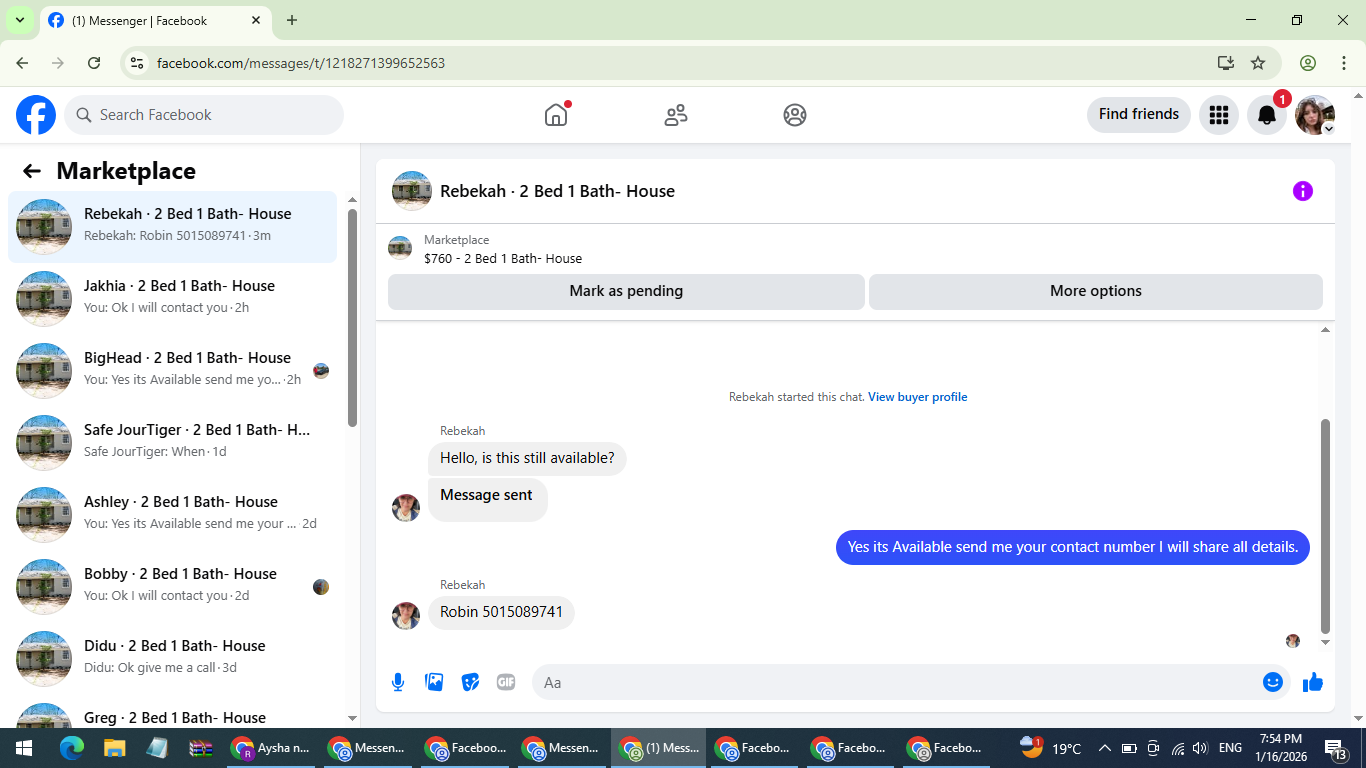Expand the tab search dropdown arrow
This screenshot has width=1366, height=768.
pyautogui.click(x=19, y=20)
